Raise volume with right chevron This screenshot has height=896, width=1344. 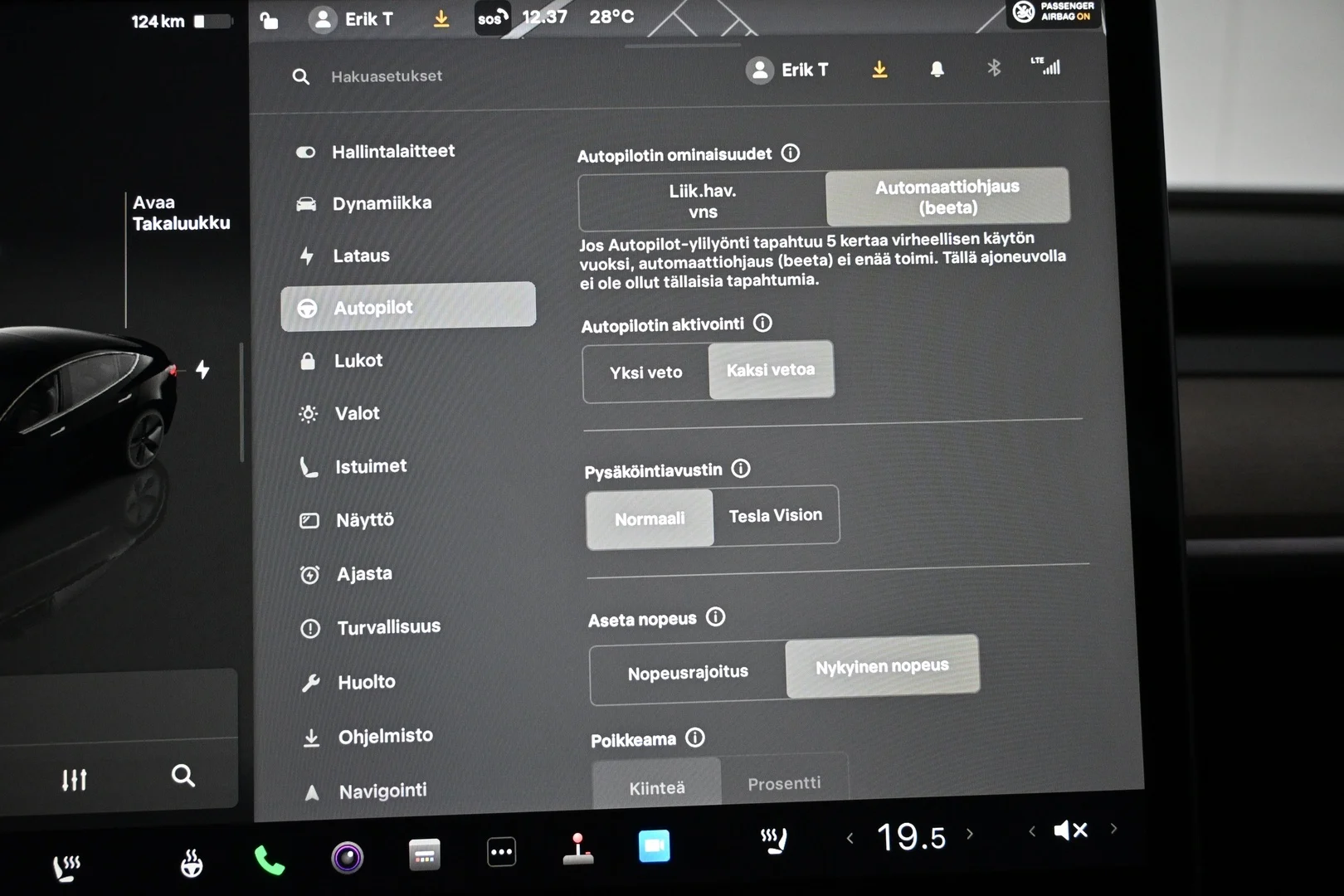[x=1113, y=828]
